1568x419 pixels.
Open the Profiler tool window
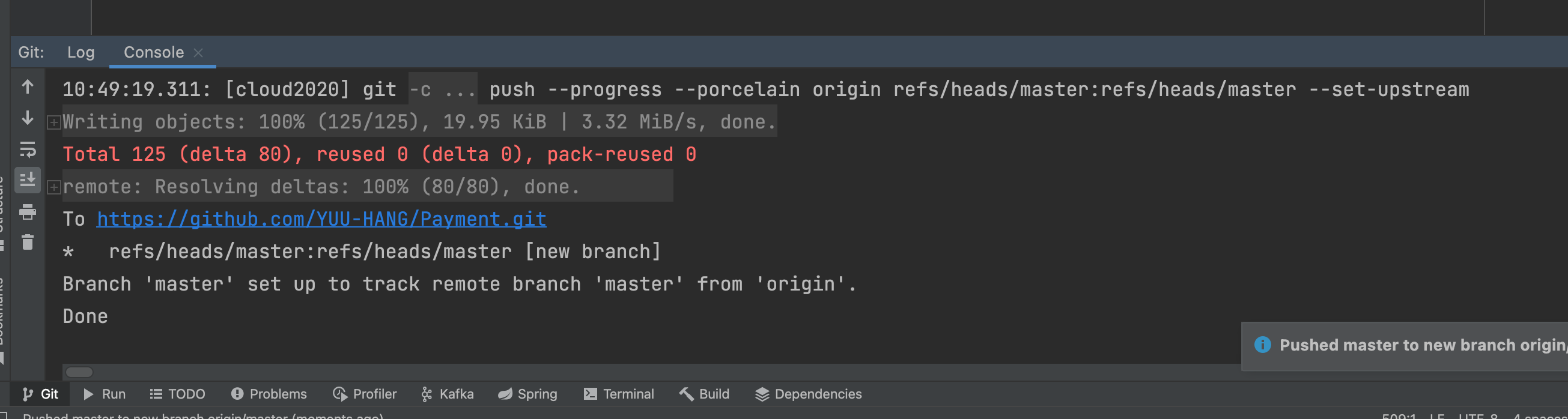click(365, 394)
